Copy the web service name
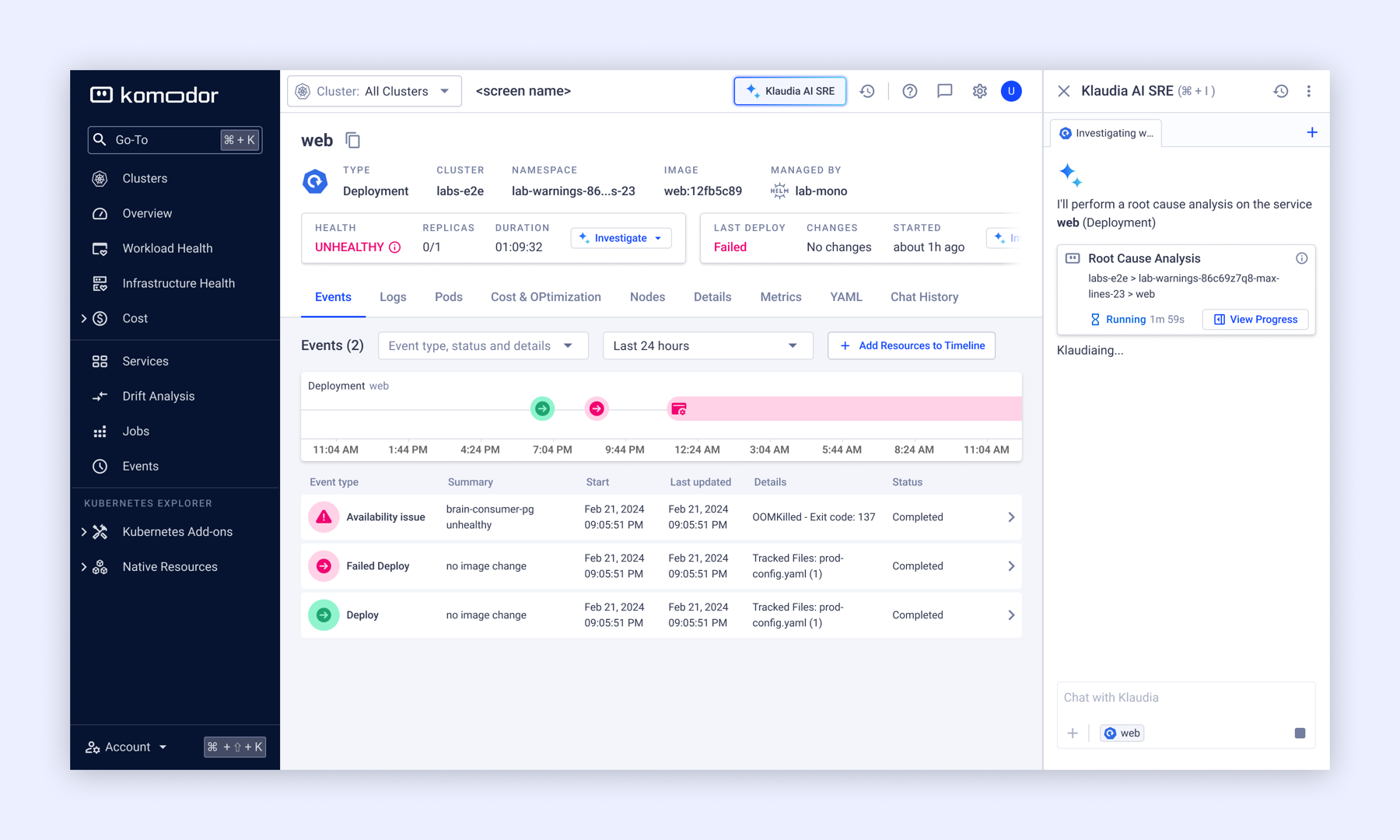Image resolution: width=1400 pixels, height=840 pixels. [x=353, y=140]
